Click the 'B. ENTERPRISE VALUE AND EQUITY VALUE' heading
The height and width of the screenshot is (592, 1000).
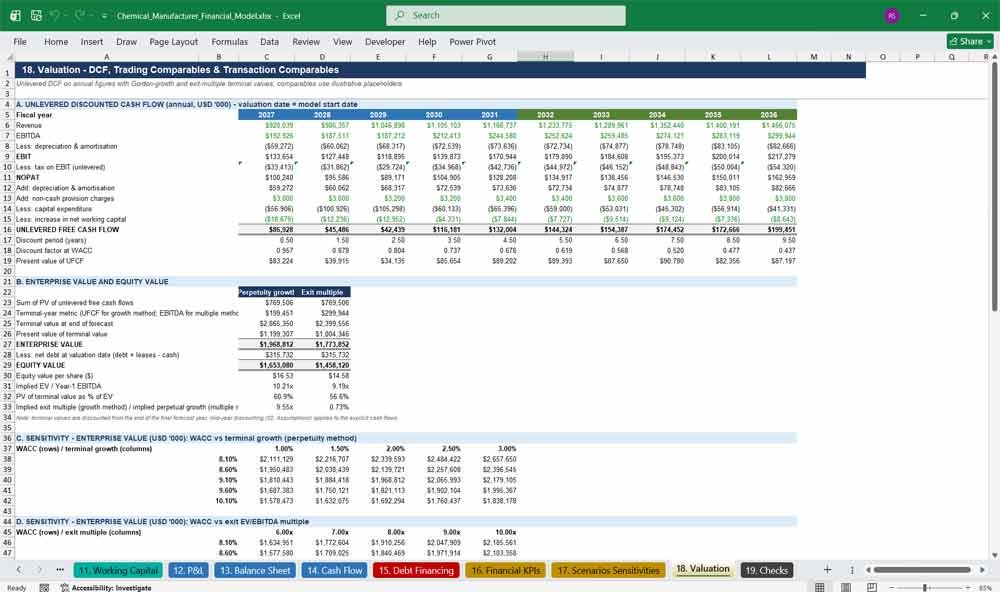click(x=92, y=281)
